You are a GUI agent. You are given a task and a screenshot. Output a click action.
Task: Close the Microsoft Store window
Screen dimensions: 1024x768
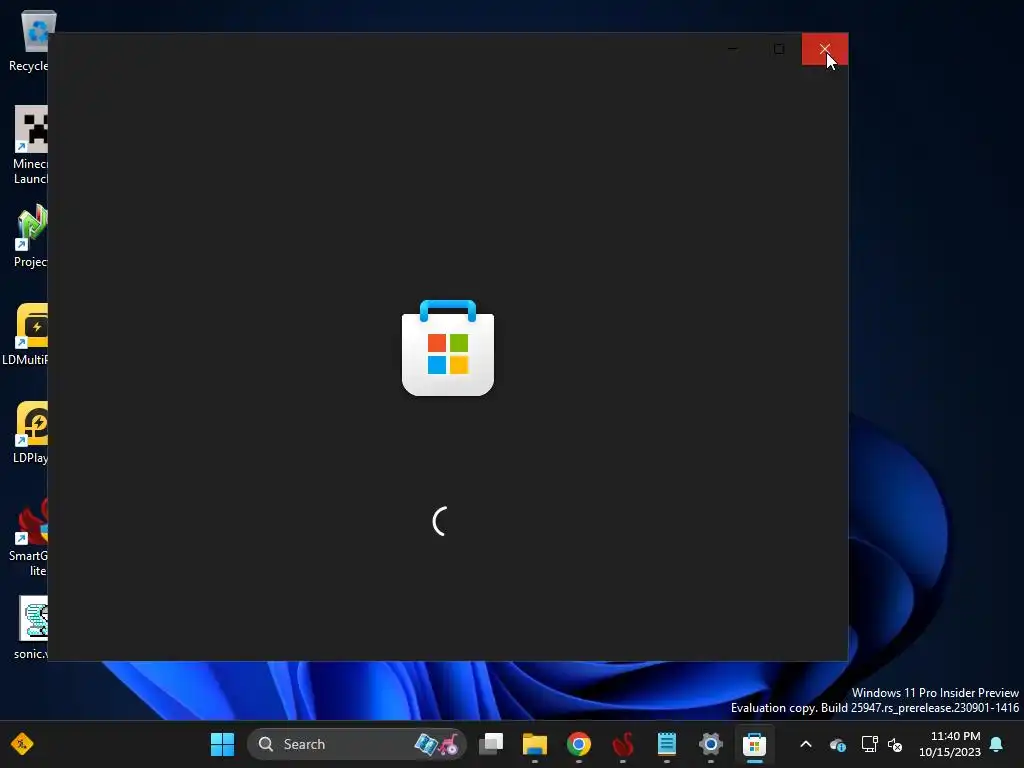[x=825, y=49]
